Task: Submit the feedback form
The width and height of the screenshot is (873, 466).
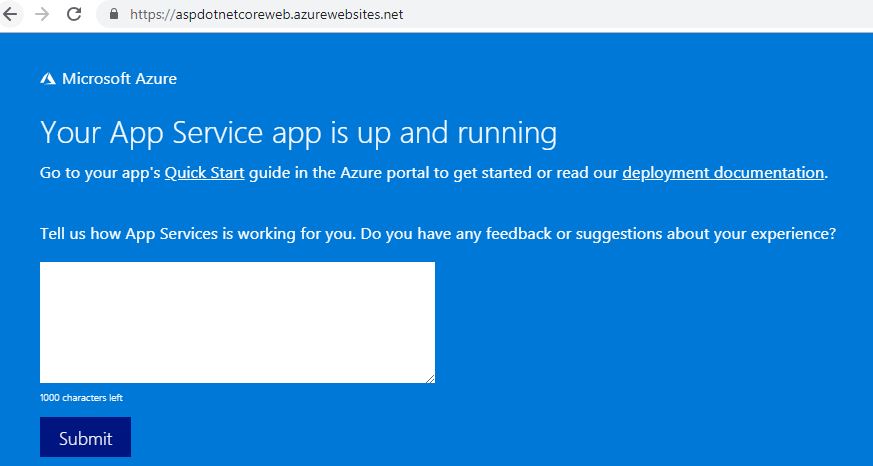Action: coord(85,437)
